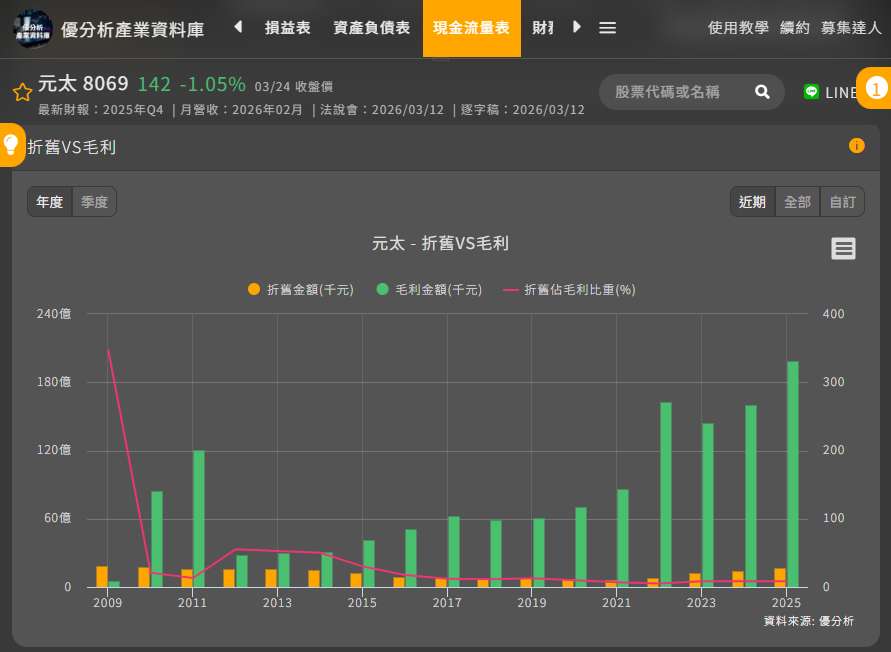
Task: Switch to 季度 quarterly view
Action: 94,202
